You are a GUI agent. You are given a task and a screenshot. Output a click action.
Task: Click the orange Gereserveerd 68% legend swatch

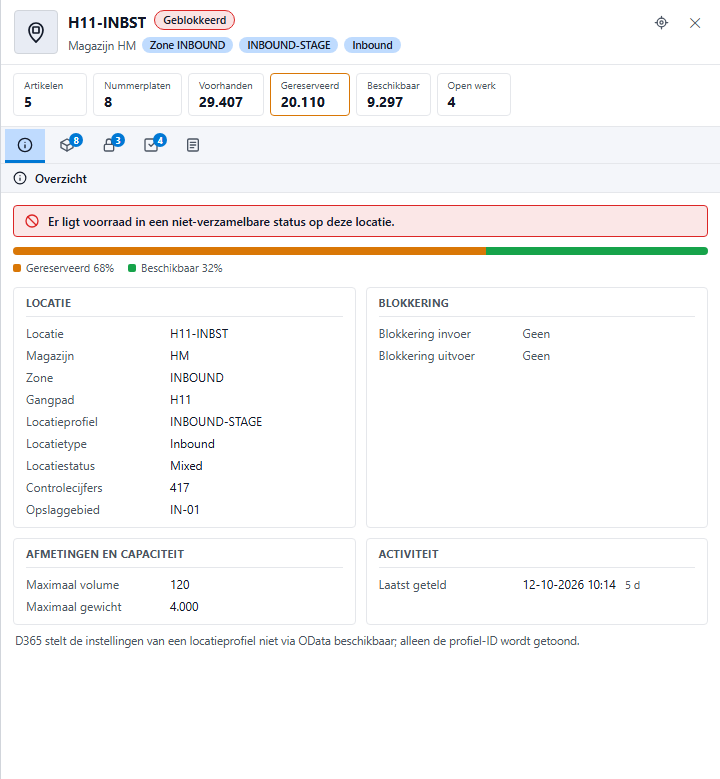point(17,268)
